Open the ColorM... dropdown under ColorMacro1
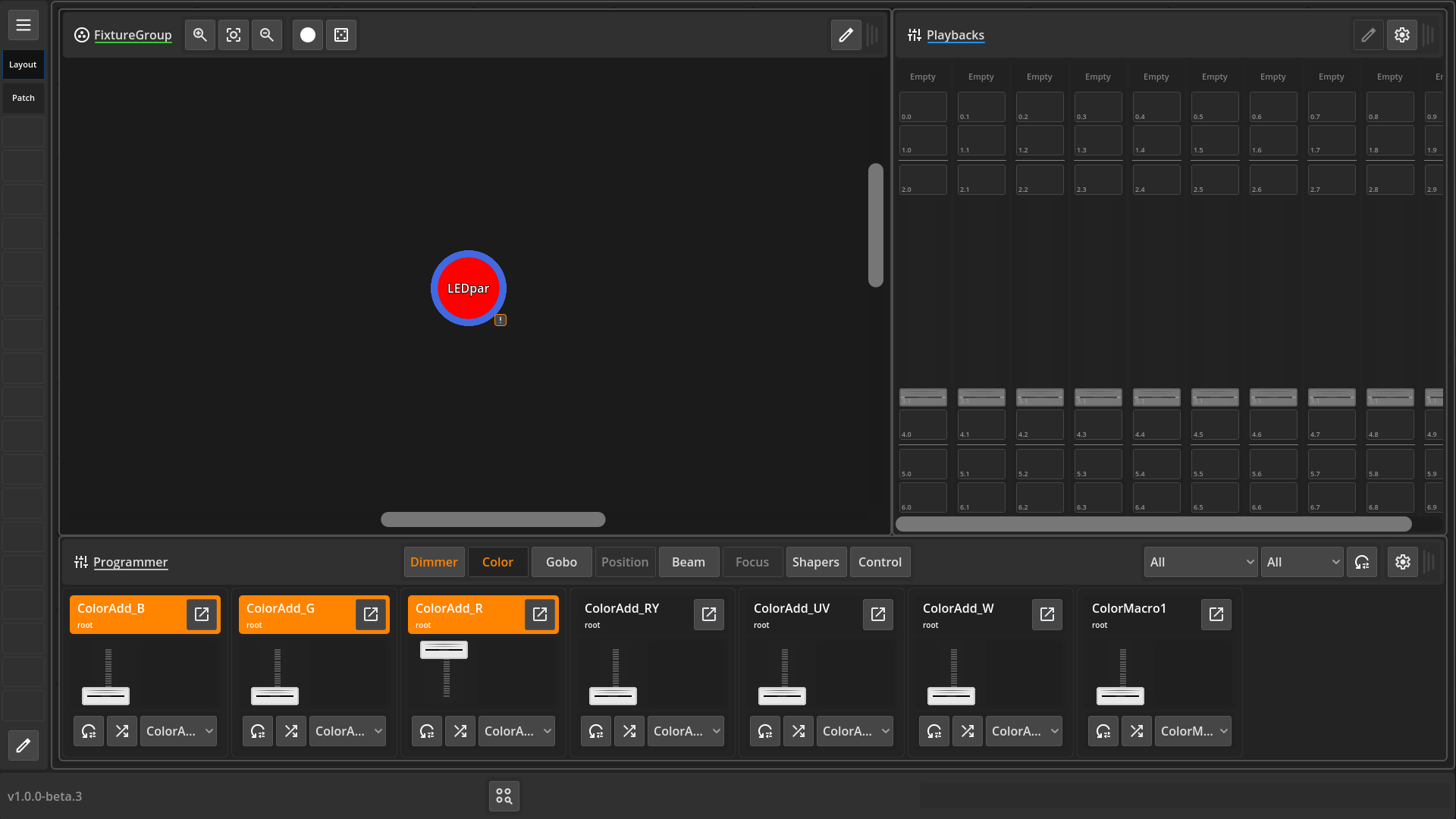Viewport: 1456px width, 819px height. (x=1192, y=731)
